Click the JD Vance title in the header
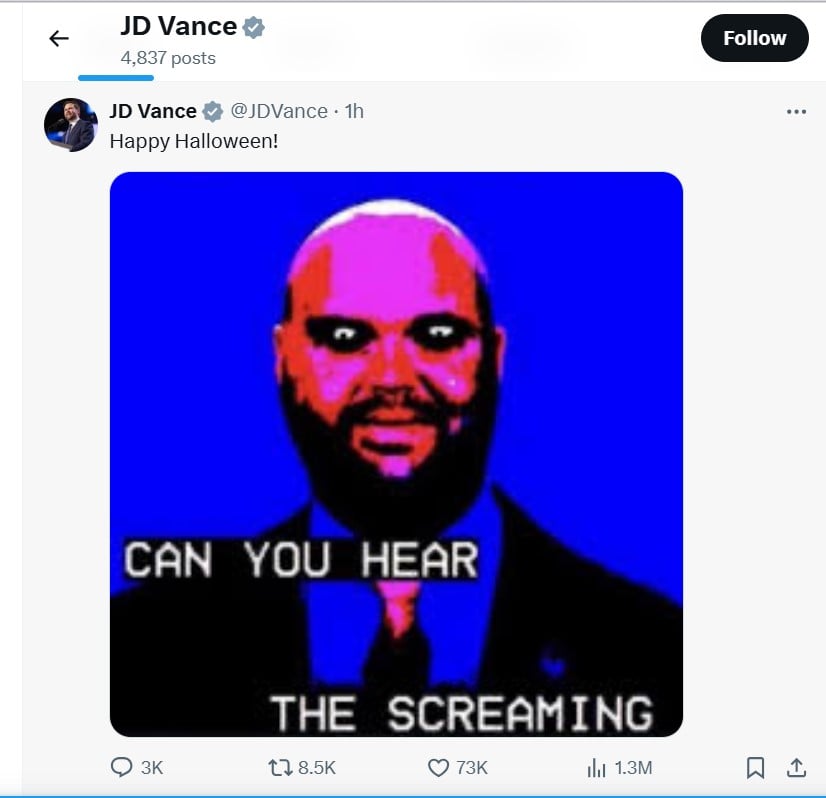Viewport: 826px width, 798px height. pyautogui.click(x=179, y=26)
